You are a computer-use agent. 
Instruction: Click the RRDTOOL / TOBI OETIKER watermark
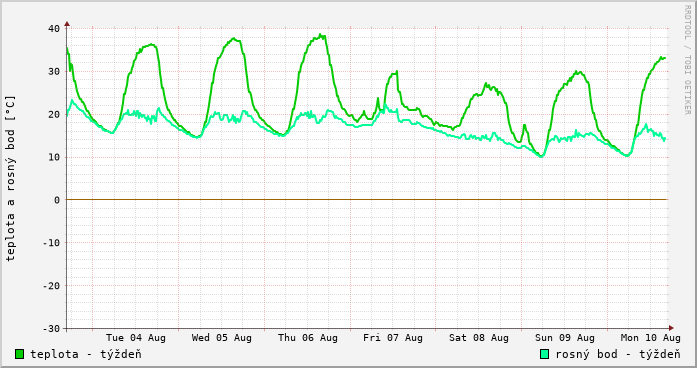[687, 60]
